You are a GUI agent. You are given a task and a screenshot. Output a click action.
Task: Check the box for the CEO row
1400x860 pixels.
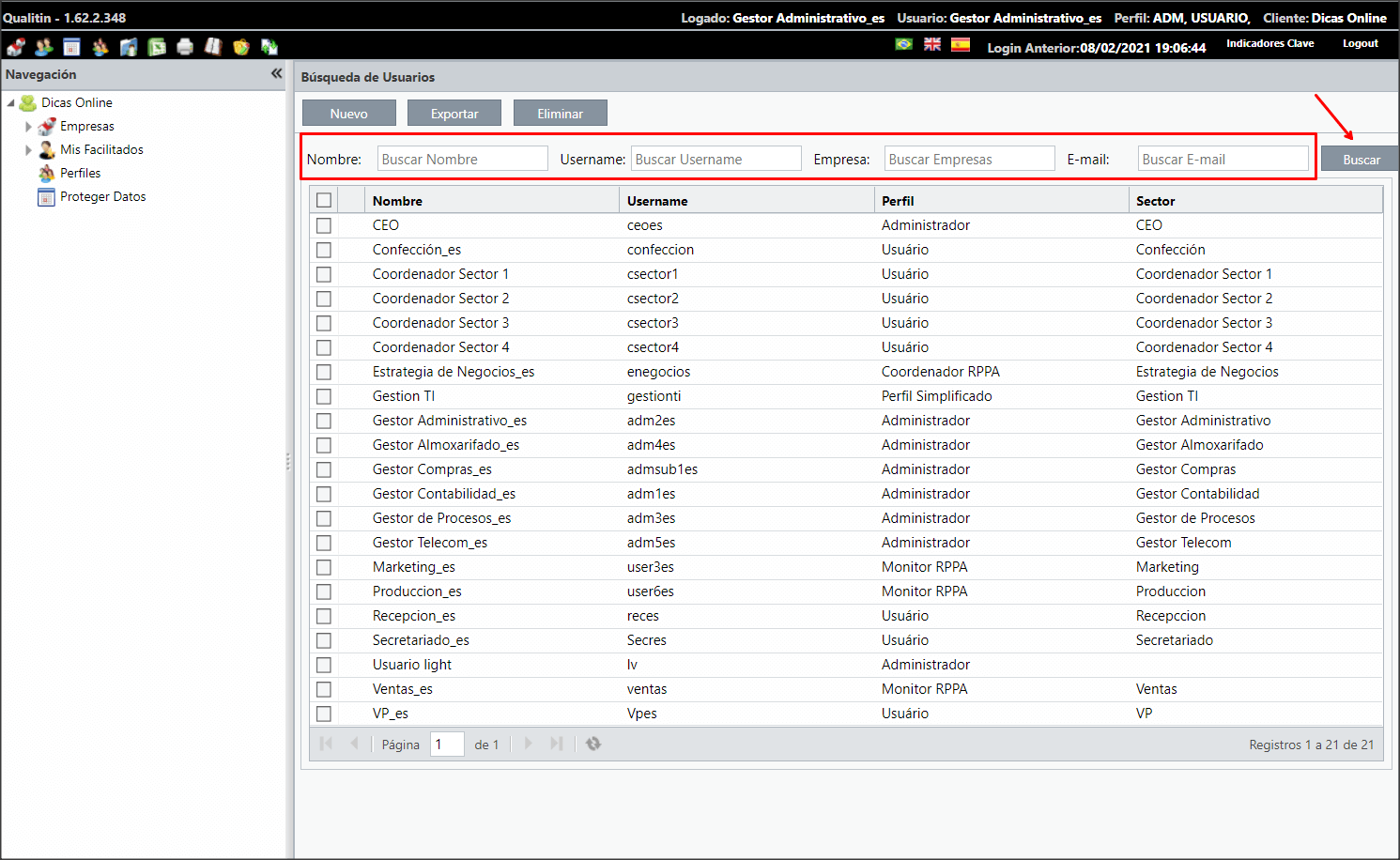324,225
